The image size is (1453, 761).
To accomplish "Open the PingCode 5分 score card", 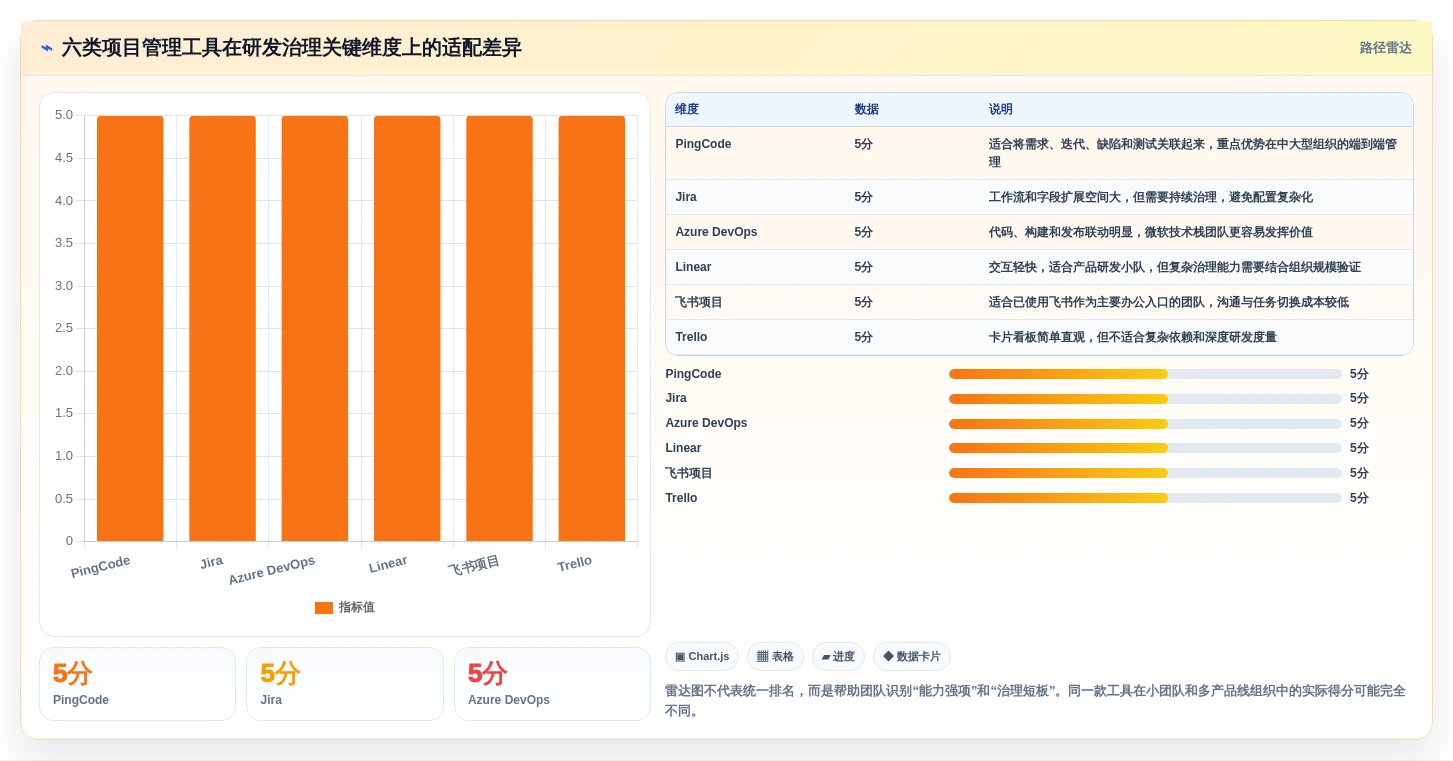I will pos(137,684).
